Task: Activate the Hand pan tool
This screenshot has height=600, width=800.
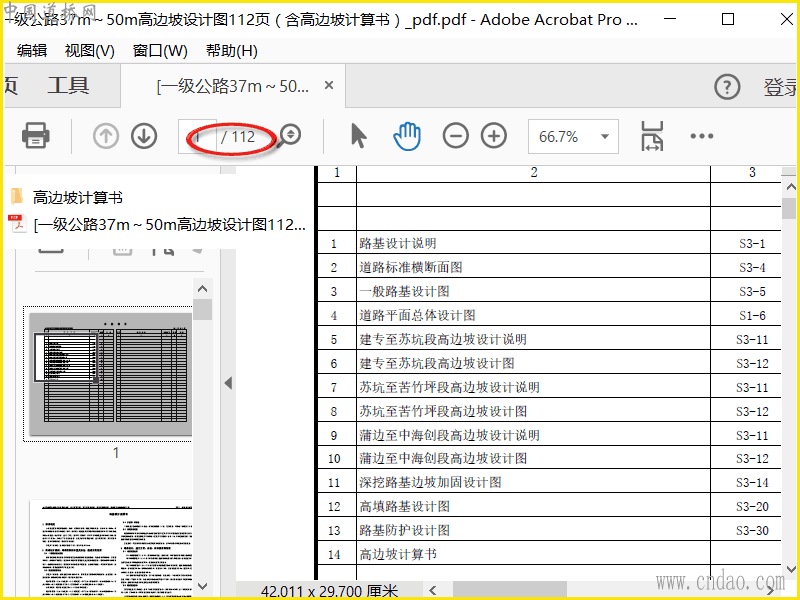Action: click(x=407, y=136)
